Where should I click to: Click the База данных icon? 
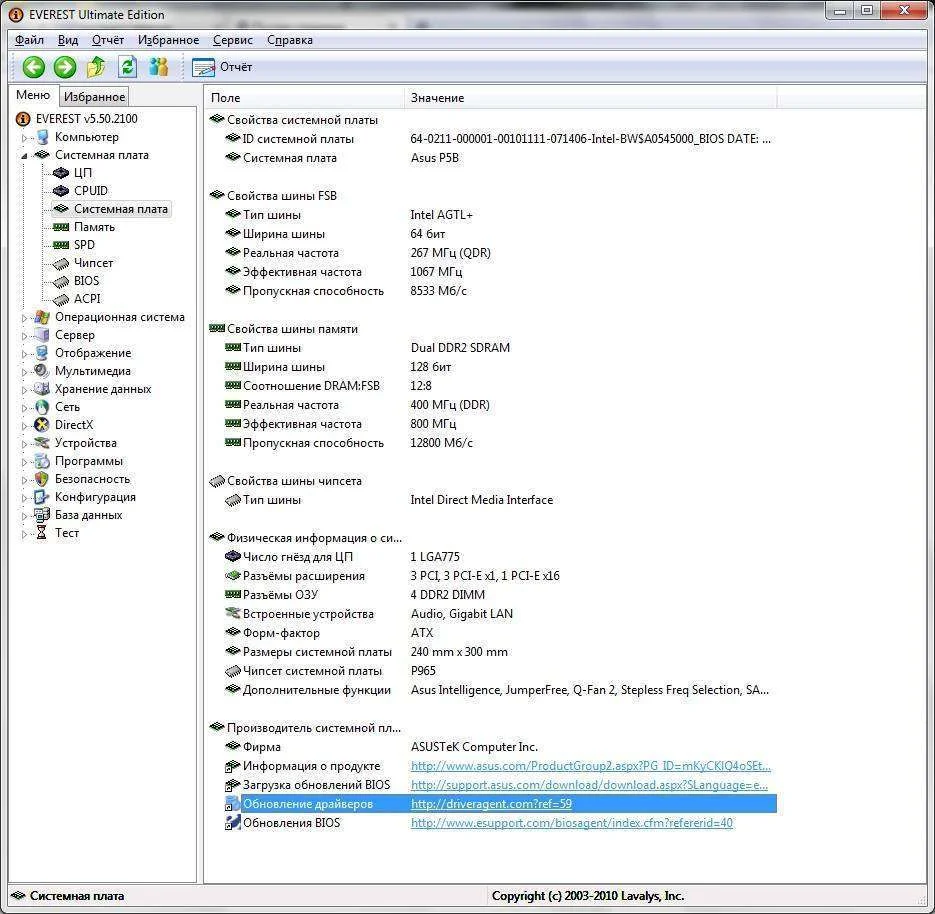pyautogui.click(x=42, y=515)
